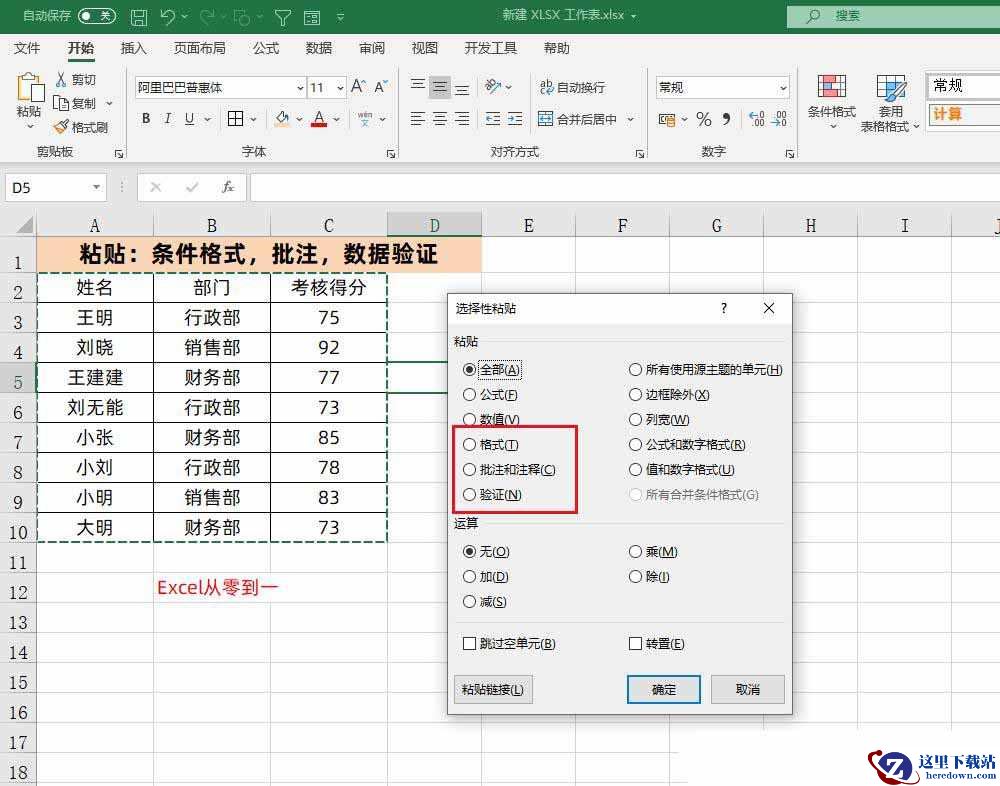The image size is (1000, 786).
Task: Open the Name Box dropdown arrow
Action: (x=96, y=187)
